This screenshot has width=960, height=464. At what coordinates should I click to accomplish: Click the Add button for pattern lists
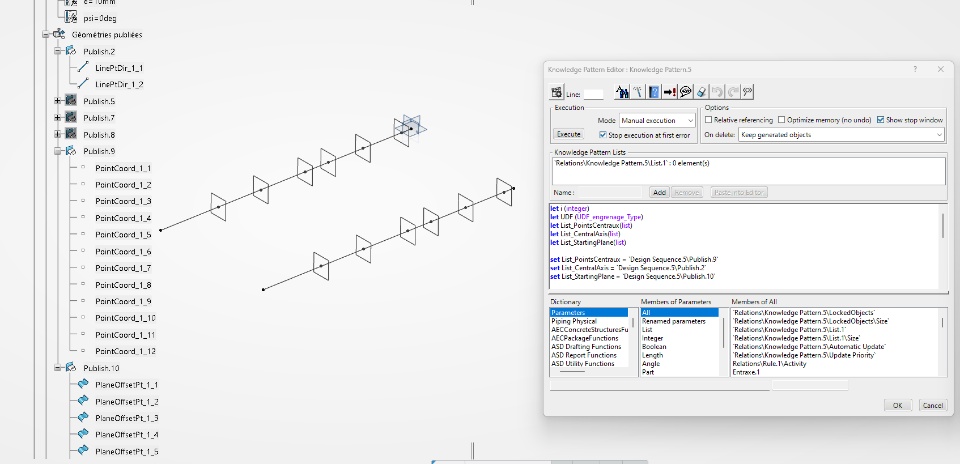coord(659,192)
